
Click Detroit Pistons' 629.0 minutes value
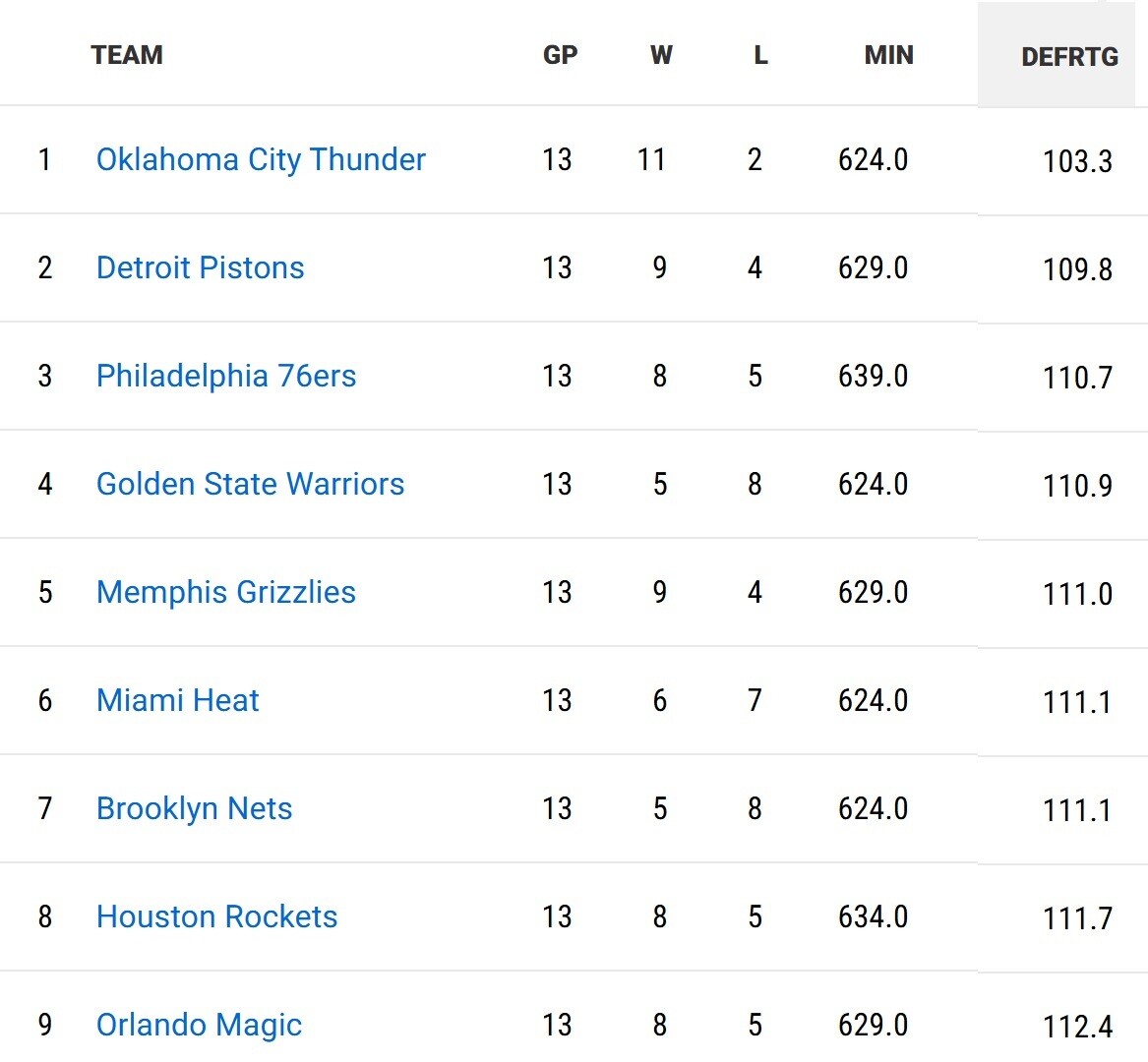click(x=873, y=267)
